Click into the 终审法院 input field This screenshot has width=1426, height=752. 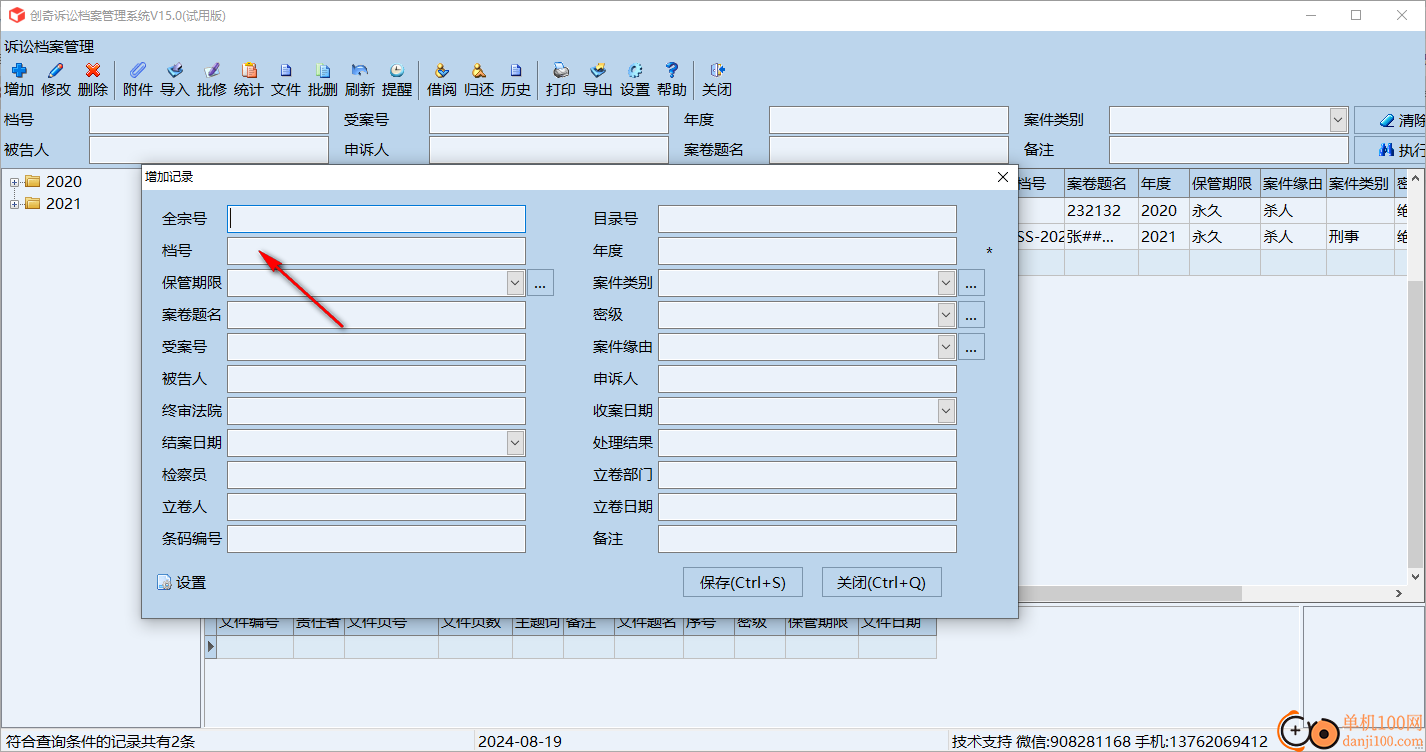click(x=376, y=411)
